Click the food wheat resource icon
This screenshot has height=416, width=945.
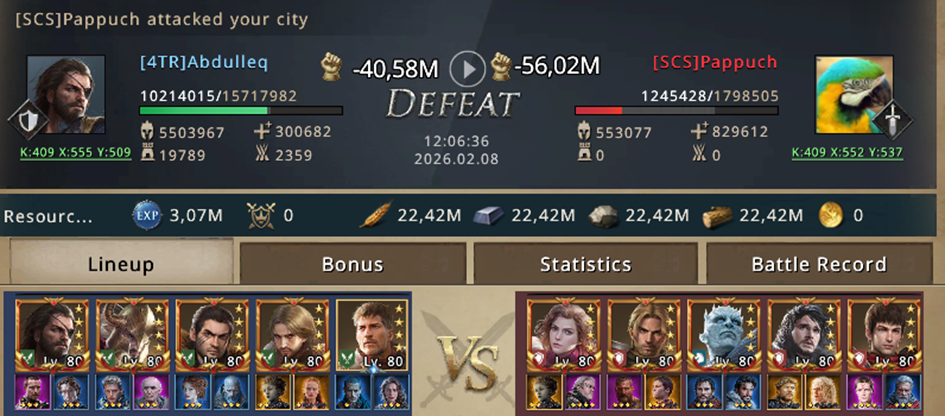coord(375,215)
